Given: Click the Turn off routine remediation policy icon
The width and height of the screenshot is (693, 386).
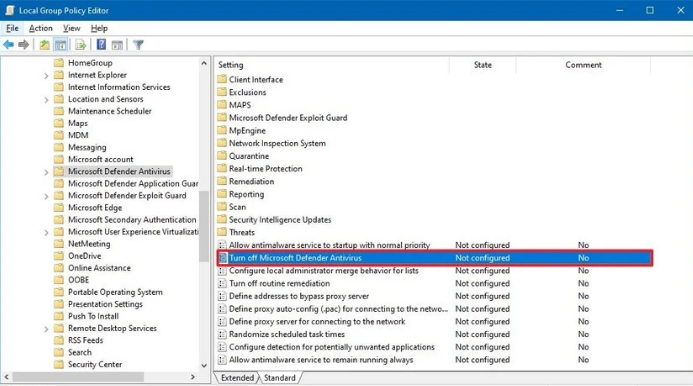Looking at the screenshot, I should point(222,283).
